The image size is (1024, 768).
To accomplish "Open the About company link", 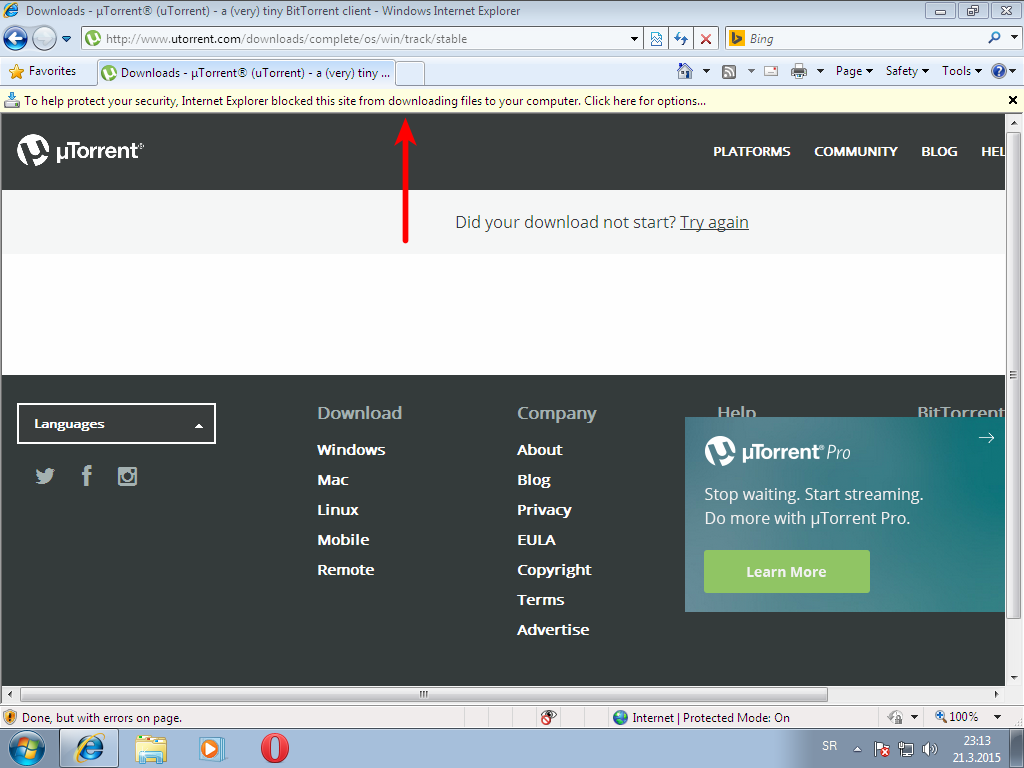I will pyautogui.click(x=539, y=450).
